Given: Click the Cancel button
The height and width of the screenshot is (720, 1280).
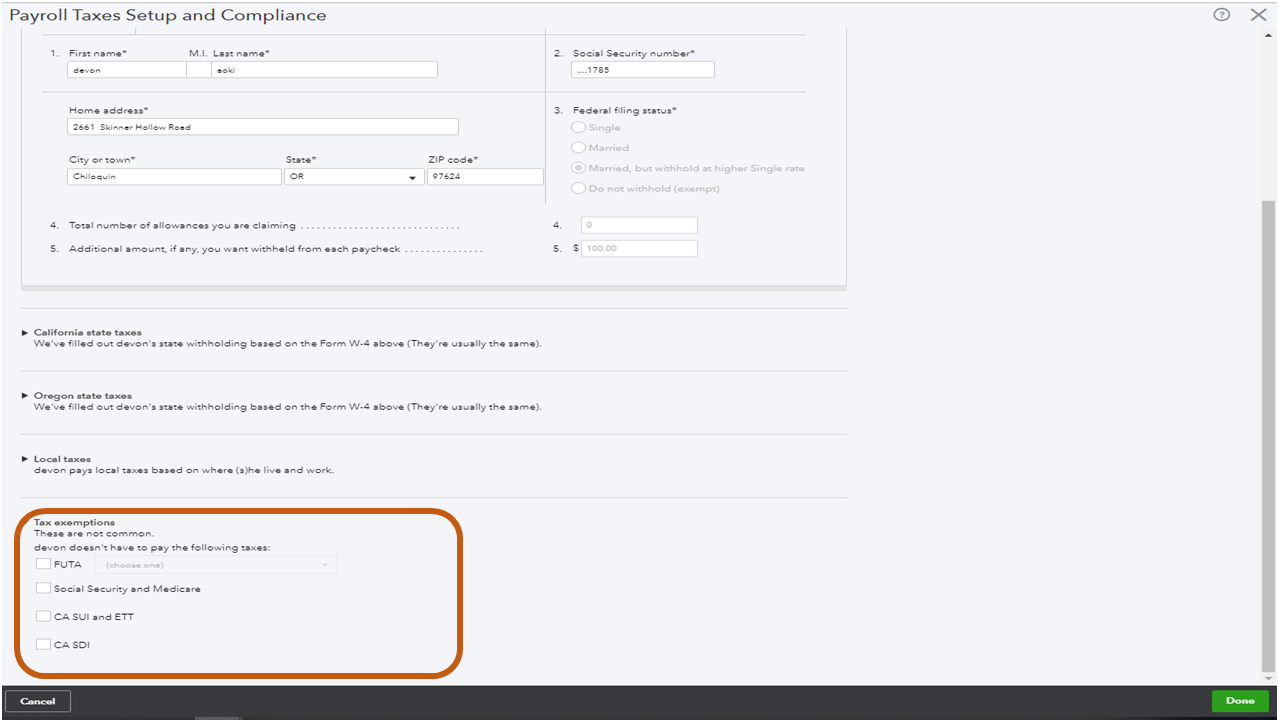Looking at the screenshot, I should pos(38,701).
